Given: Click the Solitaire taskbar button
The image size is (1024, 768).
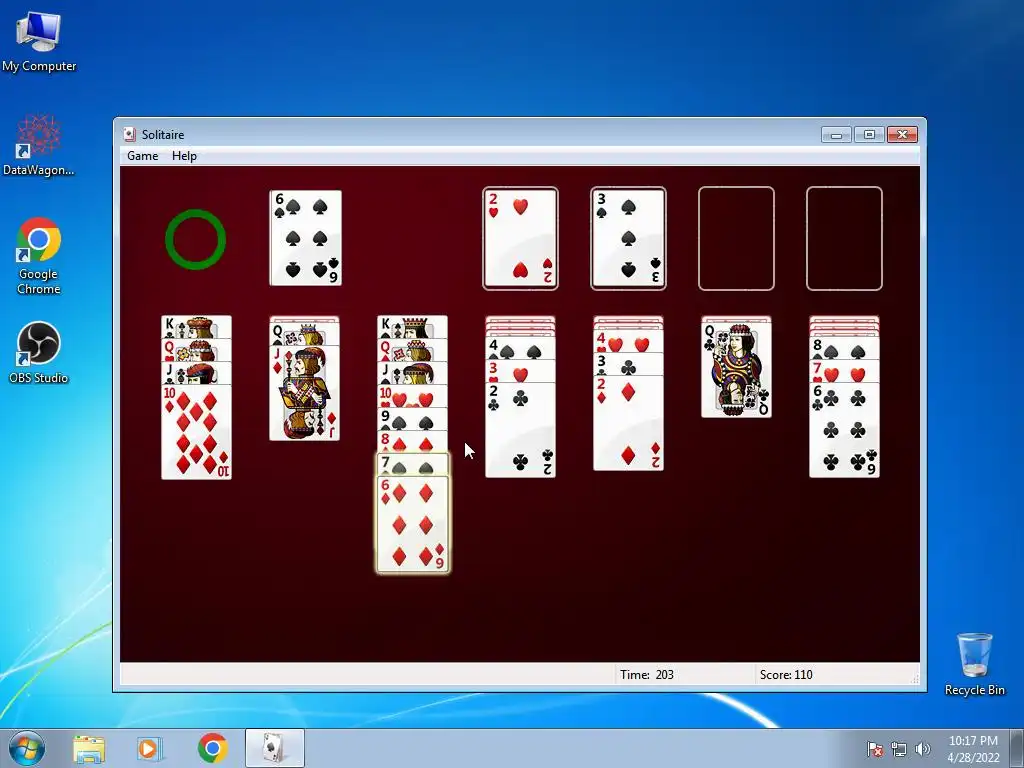Looking at the screenshot, I should 275,748.
